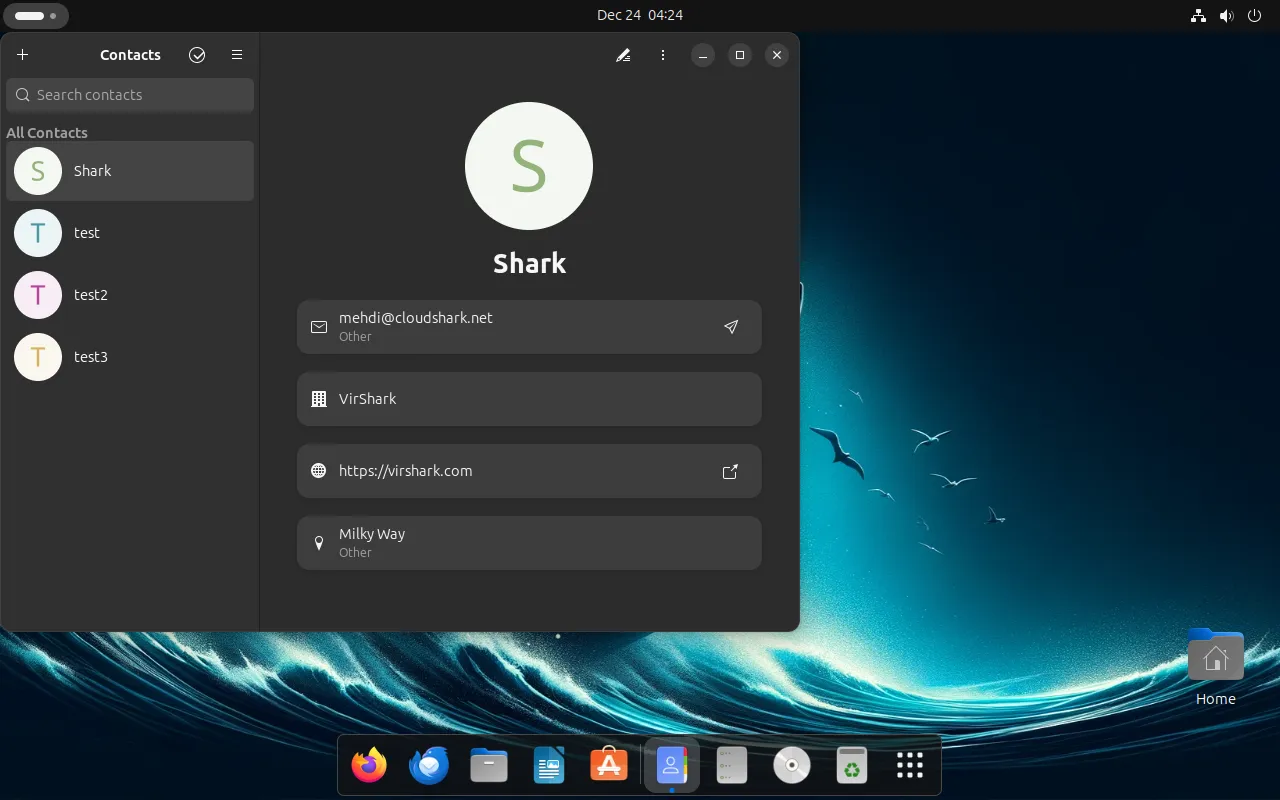Image resolution: width=1280 pixels, height=800 pixels.
Task: Click the volume speaker icon in top bar
Action: (x=1227, y=15)
